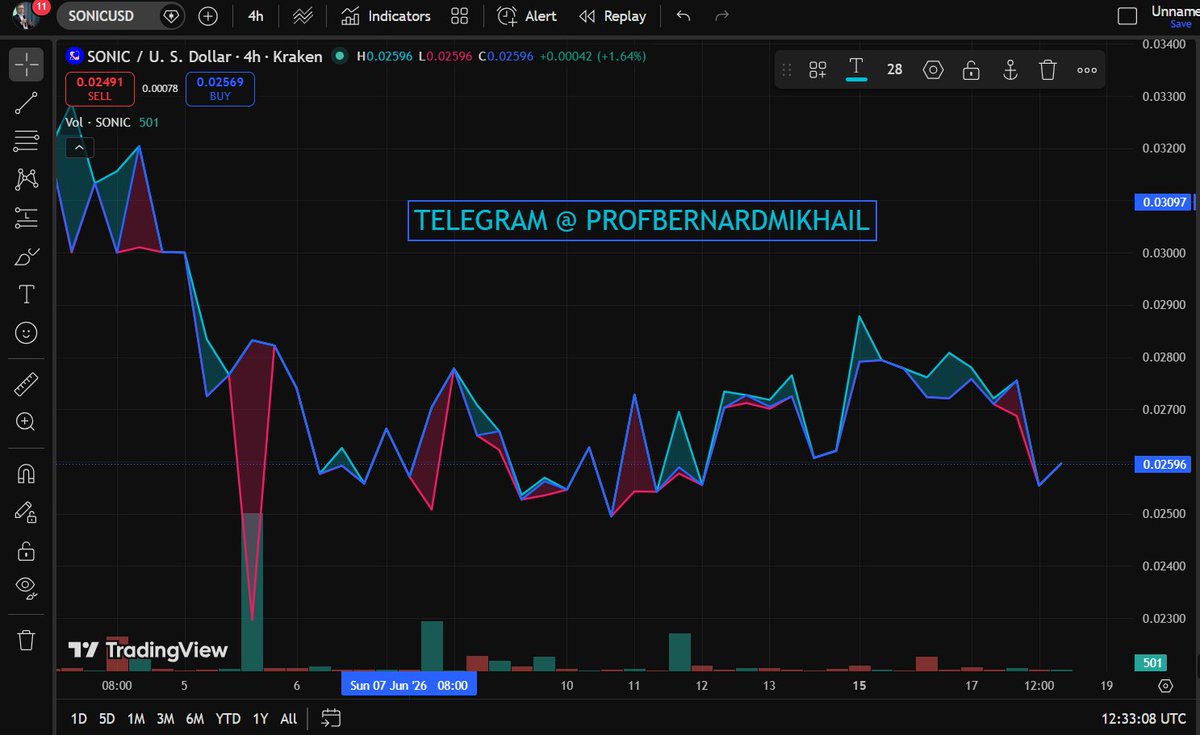Toggle stay in drawing mode
This screenshot has height=735, width=1200.
(x=26, y=512)
